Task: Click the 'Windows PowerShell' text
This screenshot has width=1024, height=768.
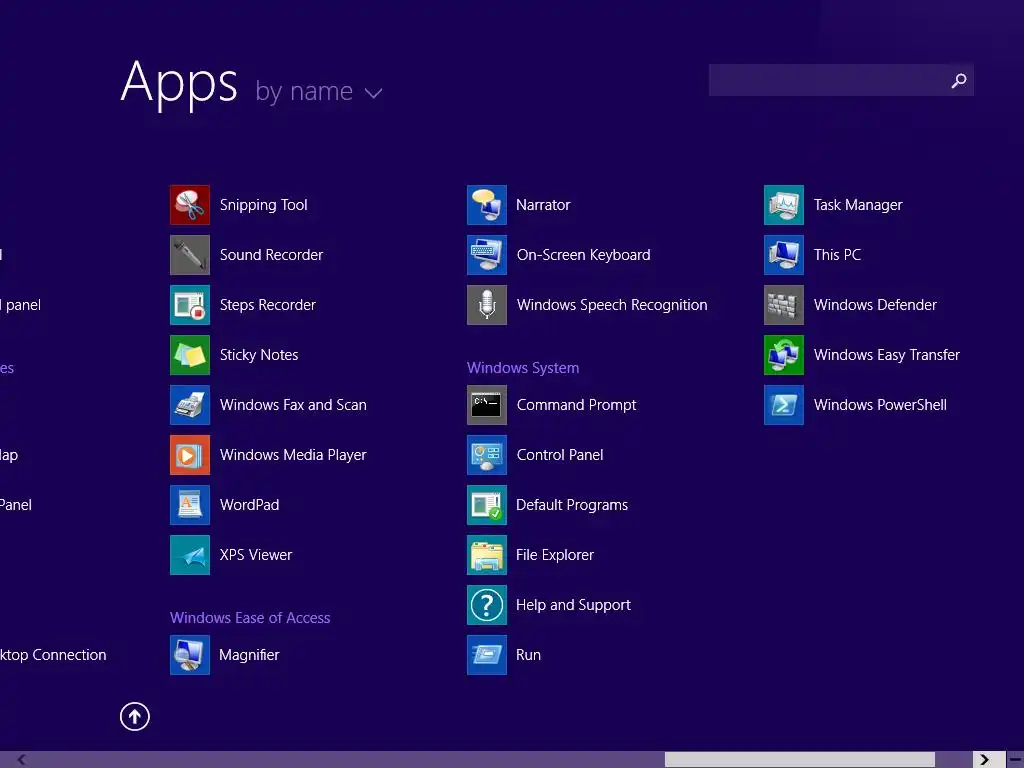Action: coord(880,405)
